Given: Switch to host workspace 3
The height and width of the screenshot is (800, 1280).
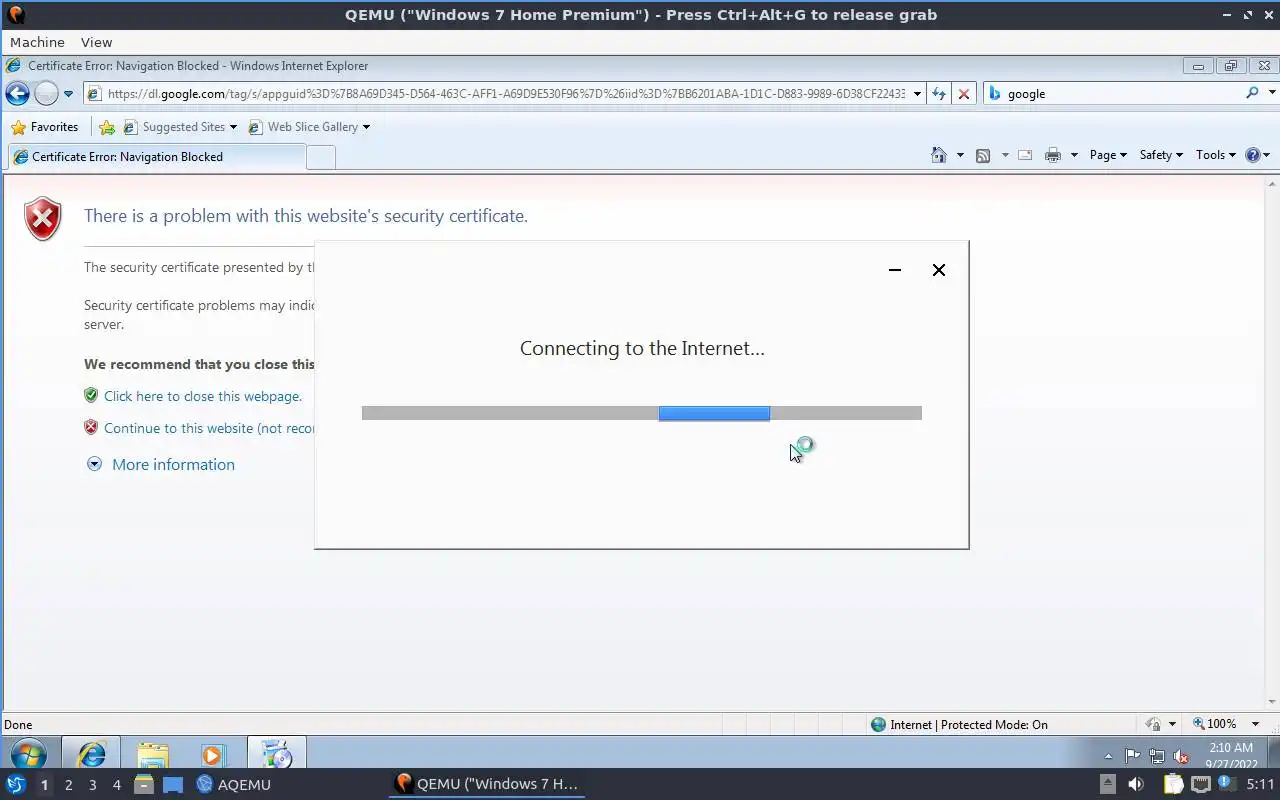Looking at the screenshot, I should tap(92, 785).
